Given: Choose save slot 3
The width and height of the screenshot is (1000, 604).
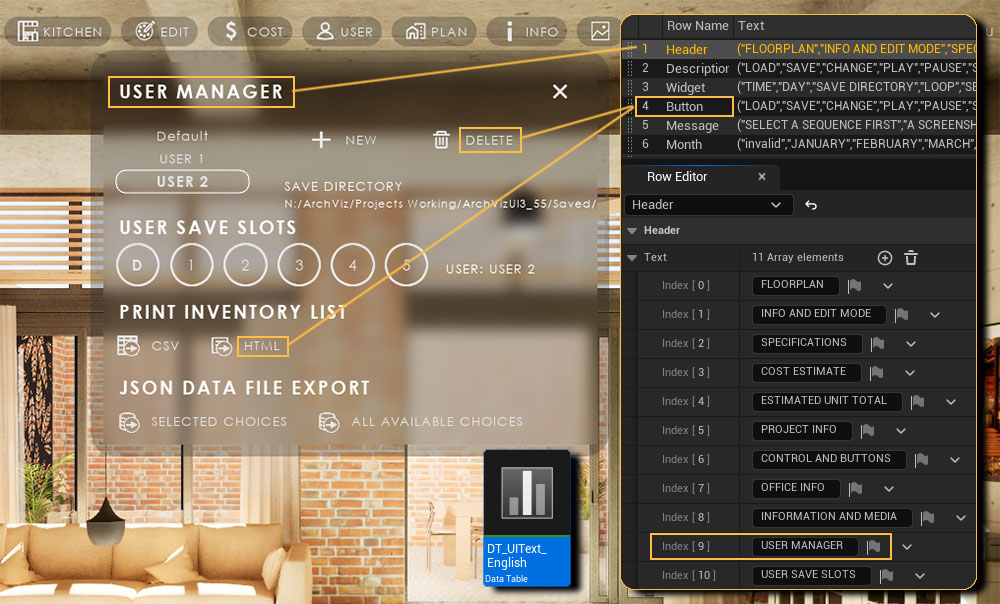Looking at the screenshot, I should [298, 265].
